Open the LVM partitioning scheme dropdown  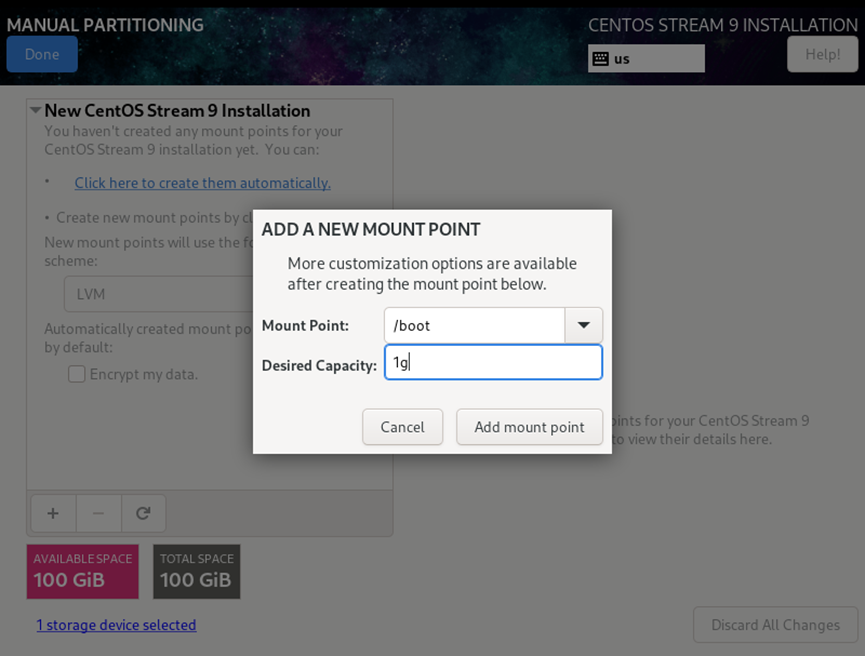[x=159, y=294]
